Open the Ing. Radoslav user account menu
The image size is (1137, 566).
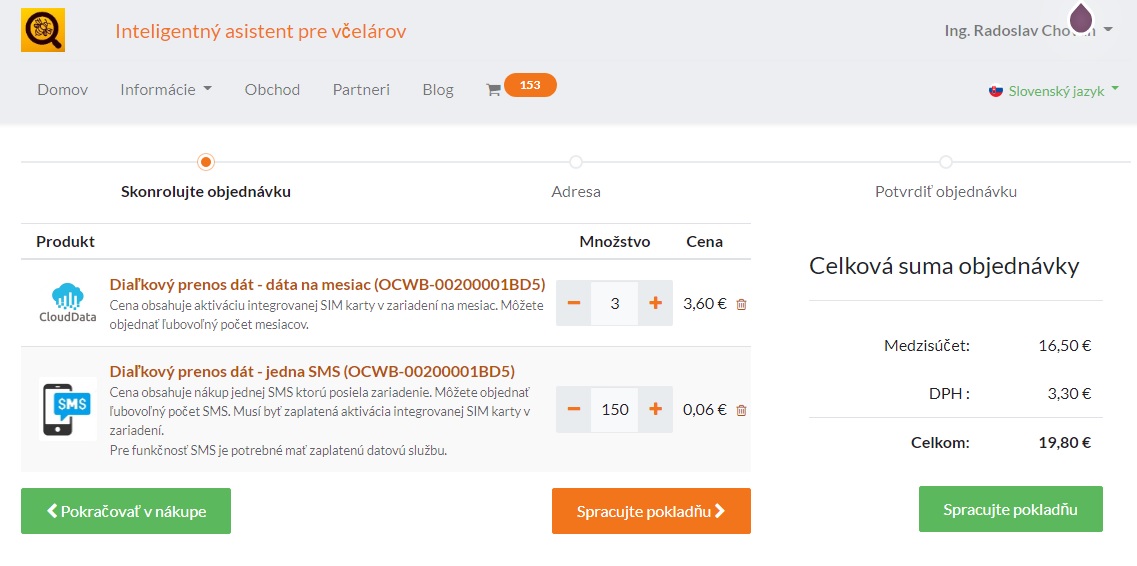point(1028,31)
